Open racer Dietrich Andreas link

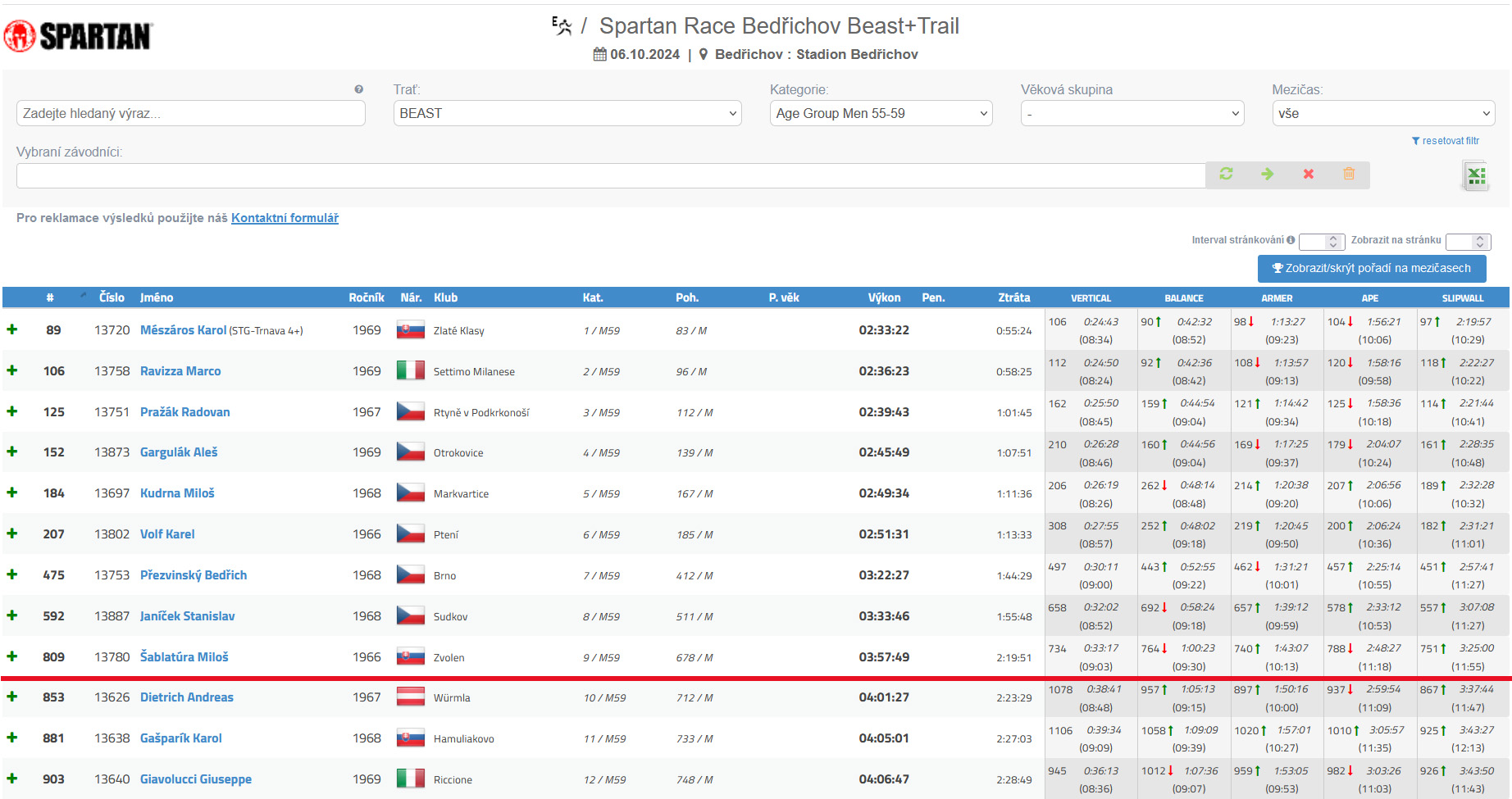(187, 697)
